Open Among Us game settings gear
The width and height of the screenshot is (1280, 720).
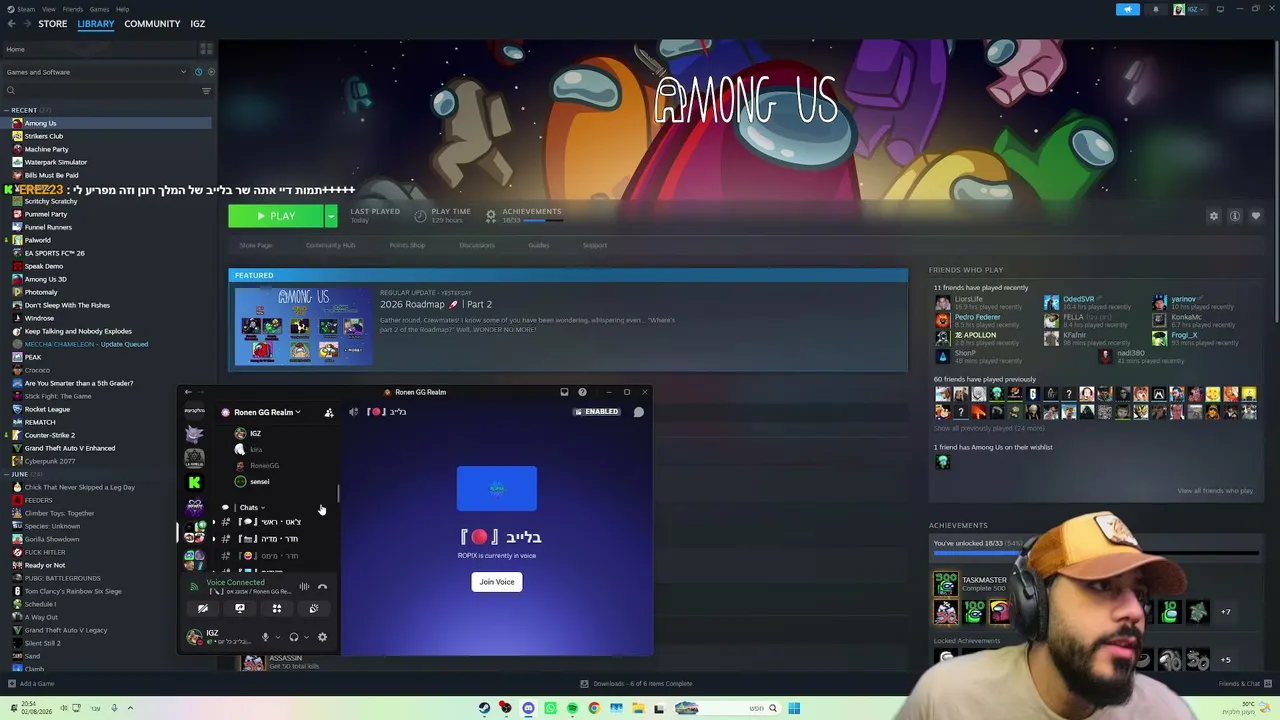tap(1214, 216)
